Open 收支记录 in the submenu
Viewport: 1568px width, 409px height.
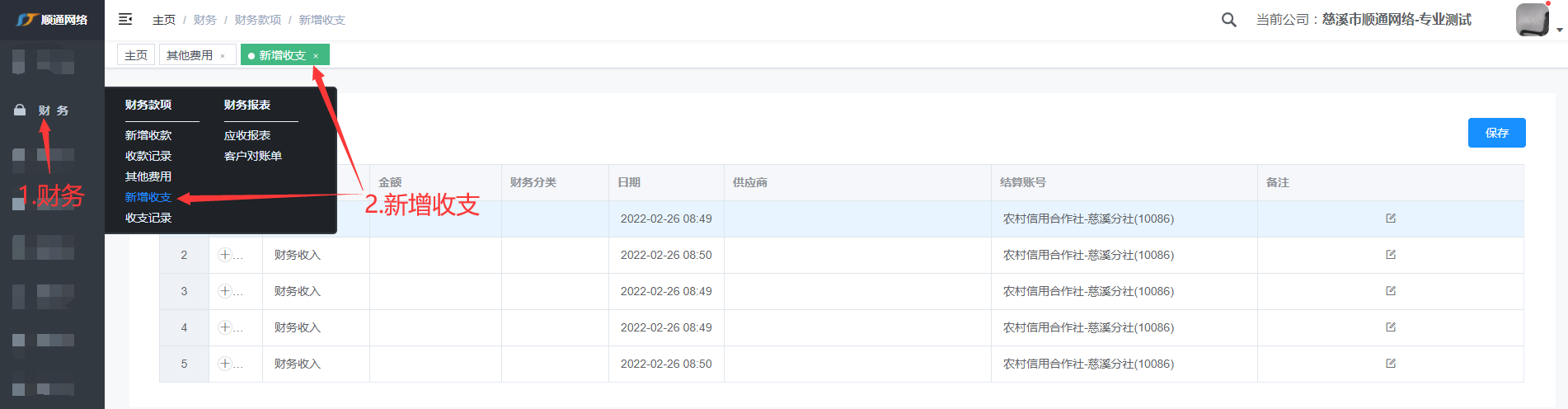click(x=148, y=218)
